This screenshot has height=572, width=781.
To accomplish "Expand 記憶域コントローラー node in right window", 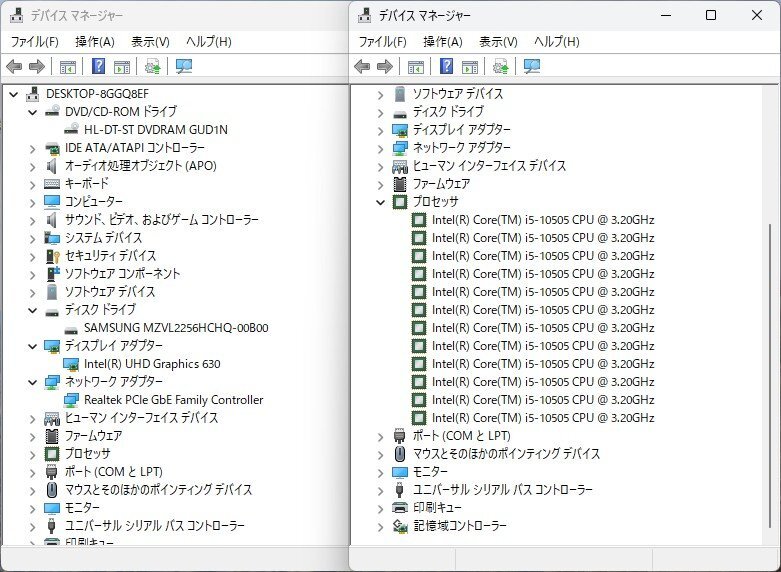I will [381, 527].
